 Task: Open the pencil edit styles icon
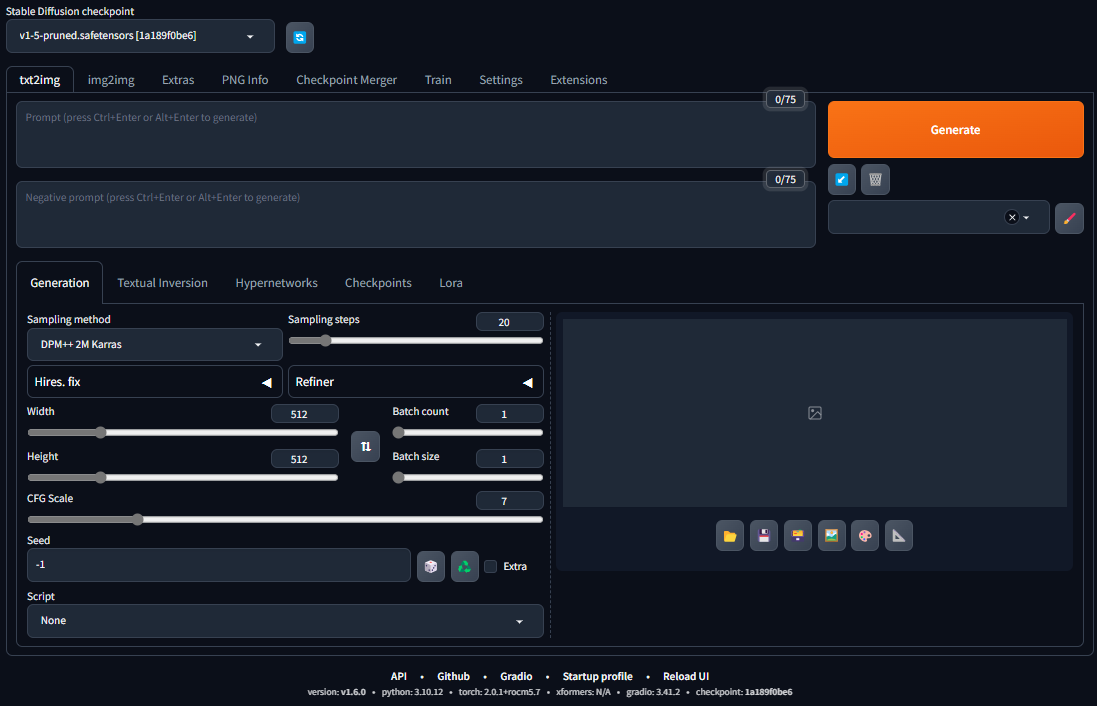[1069, 218]
